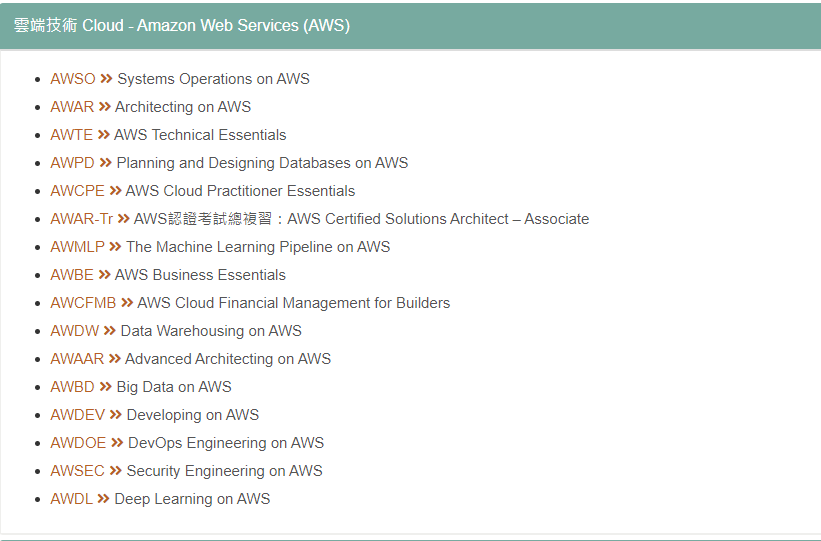Click the double-chevron icon beside AWCFMB
Screen dimensions: 821x541
coord(127,303)
